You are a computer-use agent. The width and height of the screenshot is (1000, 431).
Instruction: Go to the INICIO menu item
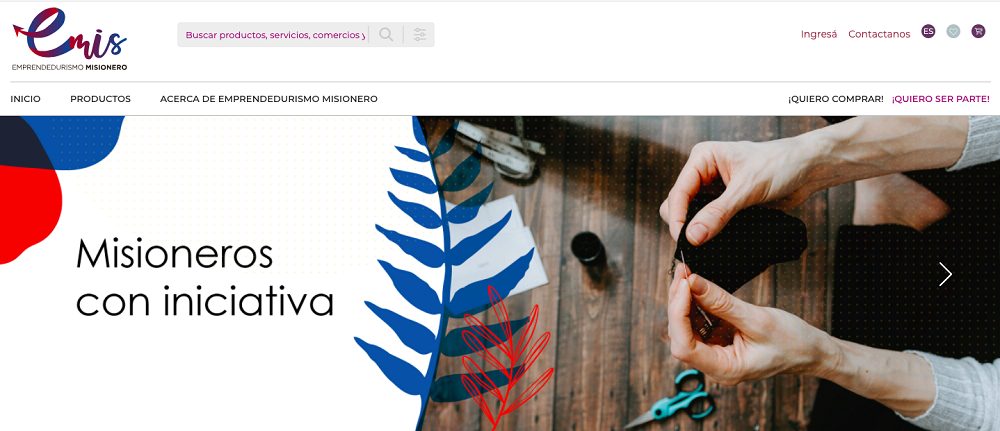point(26,99)
